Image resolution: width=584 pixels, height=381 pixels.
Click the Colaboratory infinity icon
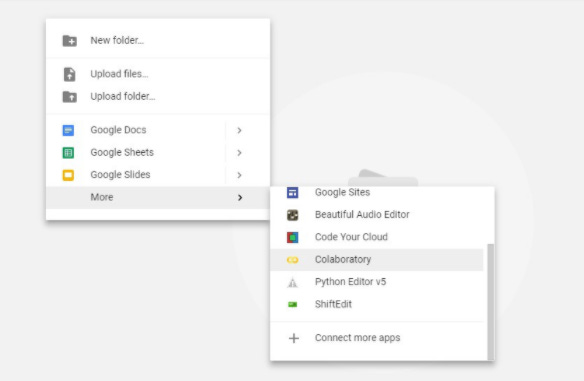pyautogui.click(x=292, y=260)
